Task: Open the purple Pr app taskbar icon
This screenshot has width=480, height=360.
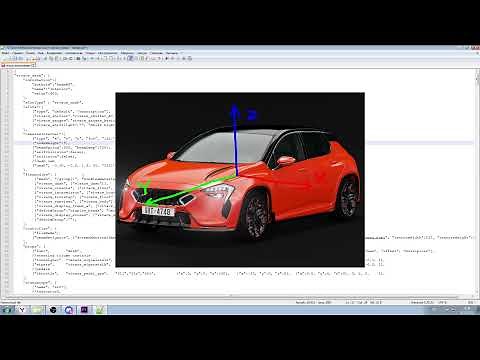Action: coord(84,310)
